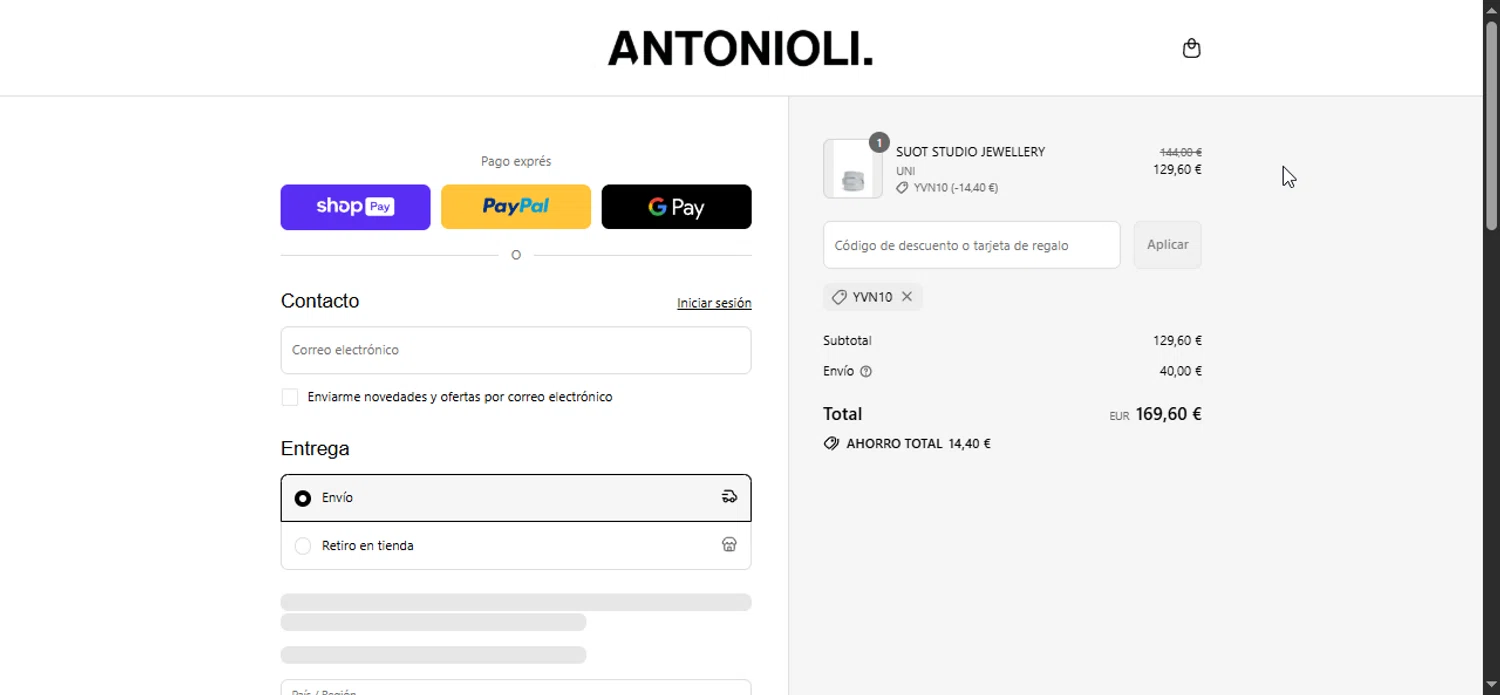The width and height of the screenshot is (1500, 695).
Task: Click the Aplicar button
Action: point(1167,245)
